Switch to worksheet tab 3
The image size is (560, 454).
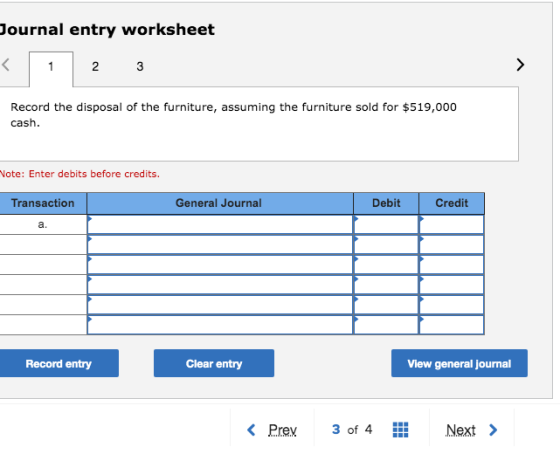(140, 66)
